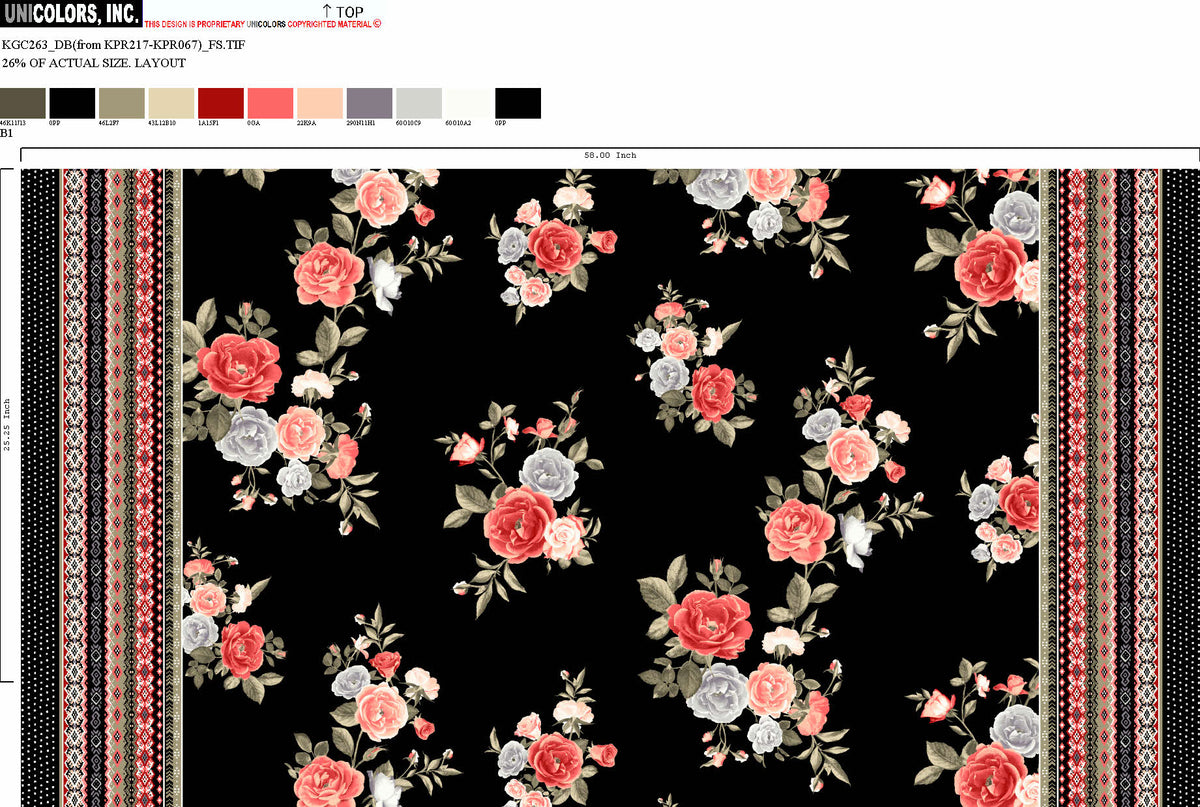
Task: Select the coral 00A color swatch
Action: coord(271,103)
